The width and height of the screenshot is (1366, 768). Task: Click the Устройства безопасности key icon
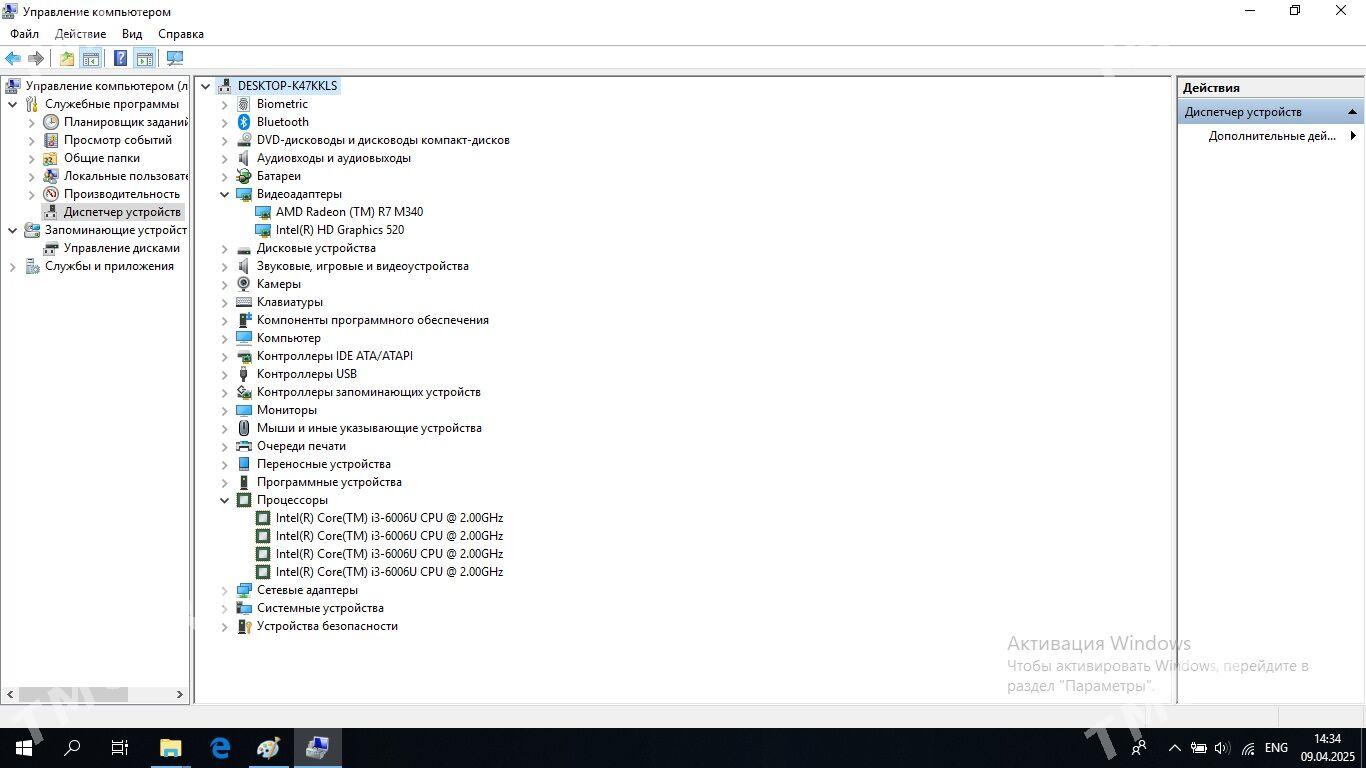coord(244,626)
